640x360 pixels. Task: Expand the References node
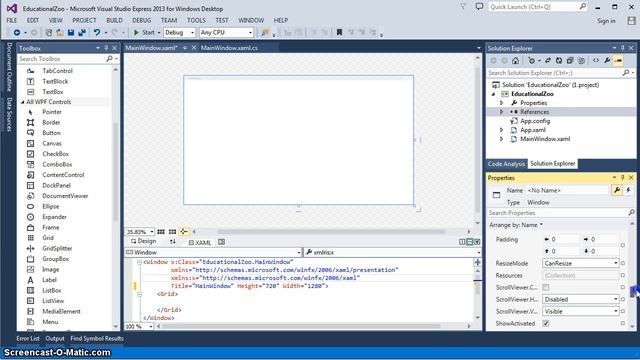tap(502, 112)
